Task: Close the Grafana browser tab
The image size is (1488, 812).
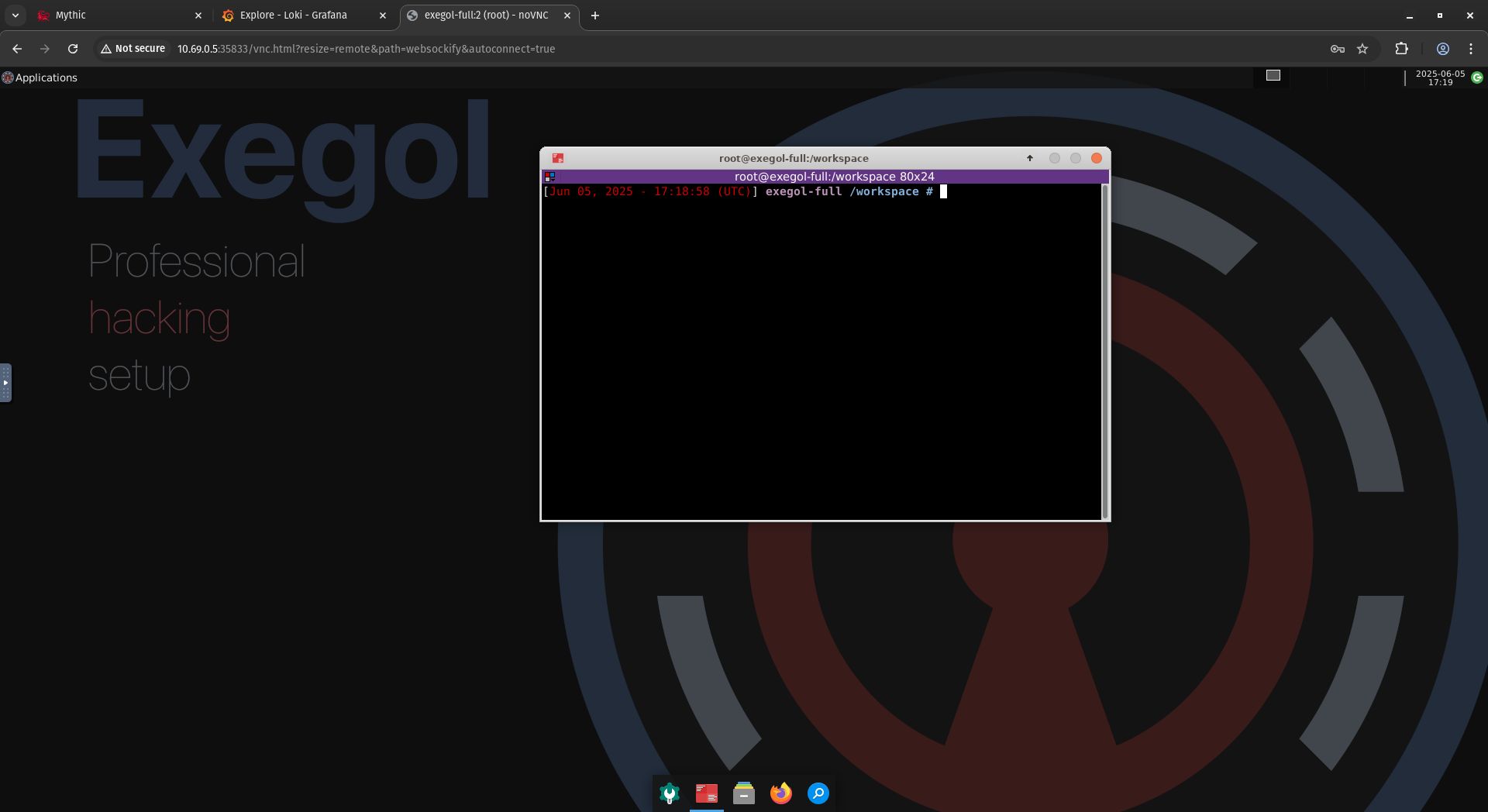Action: tap(383, 15)
